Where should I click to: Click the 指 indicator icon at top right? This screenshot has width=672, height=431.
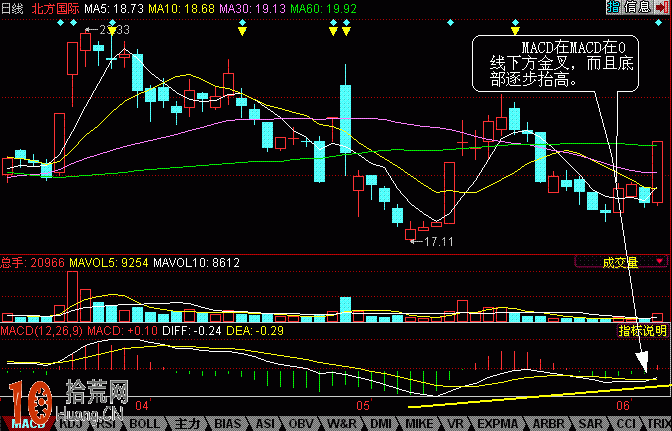coord(612,8)
